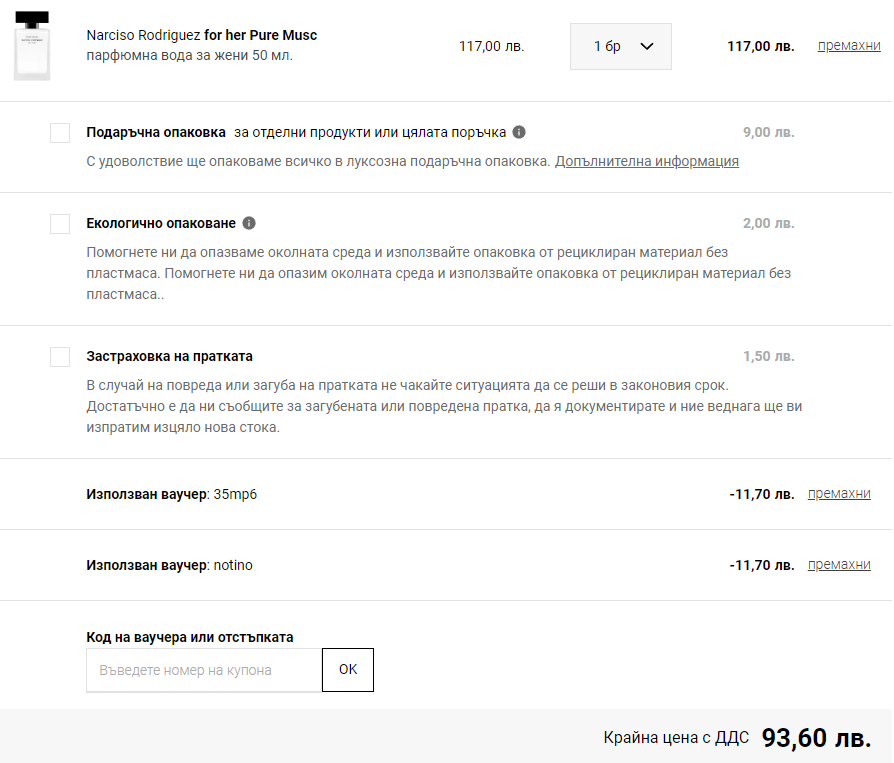
Task: Open Допълнителна информация link
Action: pos(647,161)
